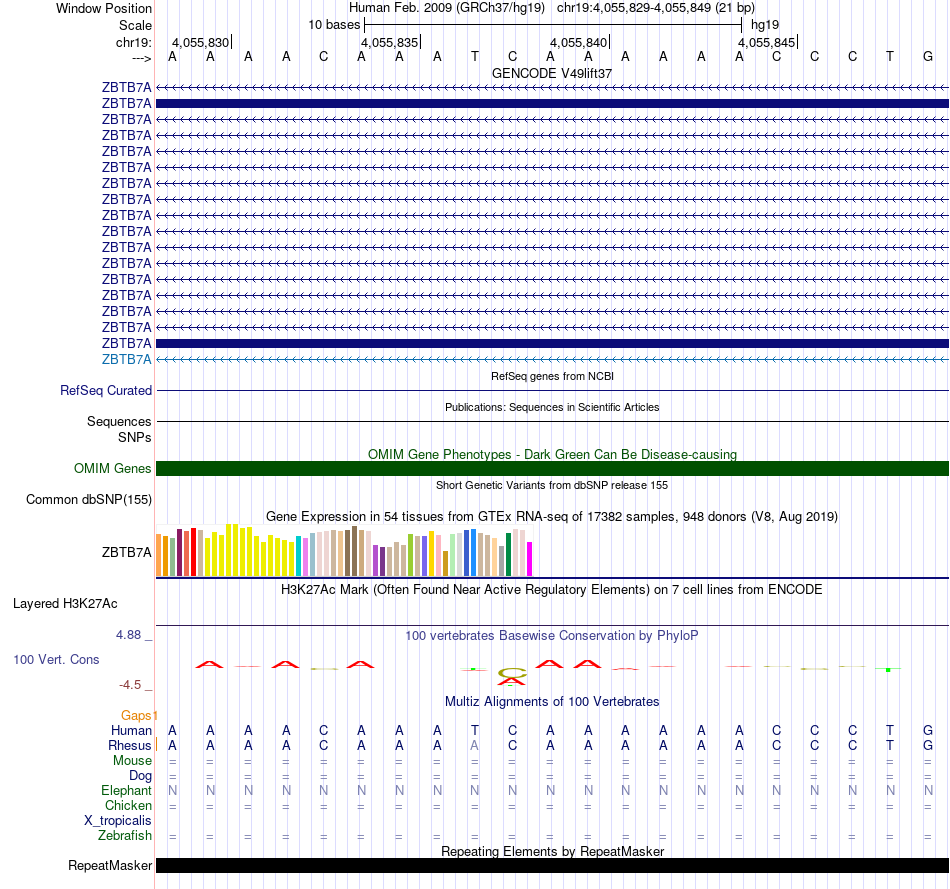The height and width of the screenshot is (889, 950).
Task: Click the 4,055,835 ruler coordinate
Action: pyautogui.click(x=390, y=42)
